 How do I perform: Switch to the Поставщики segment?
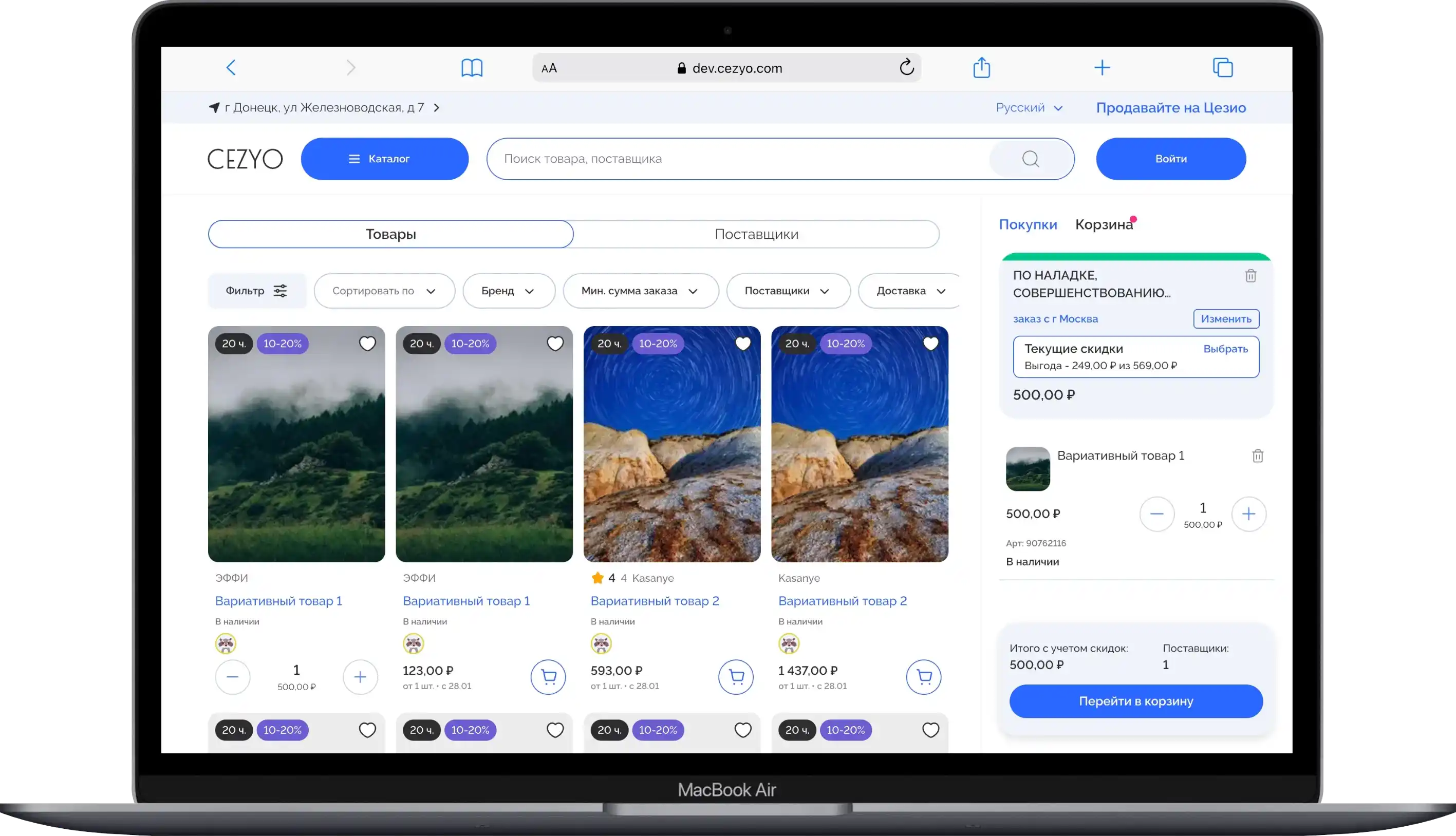click(756, 234)
